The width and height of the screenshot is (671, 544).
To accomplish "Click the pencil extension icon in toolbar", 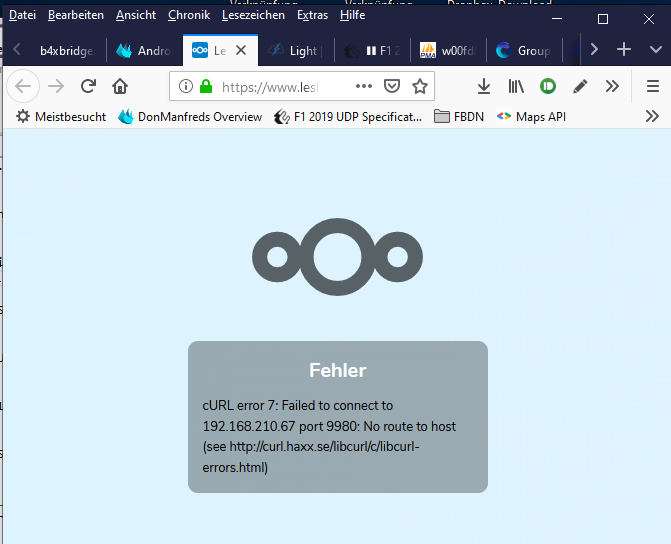I will pos(580,86).
